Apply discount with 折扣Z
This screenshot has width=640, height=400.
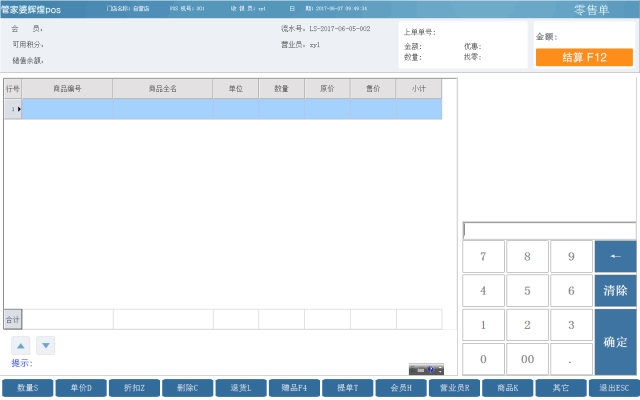coord(134,388)
